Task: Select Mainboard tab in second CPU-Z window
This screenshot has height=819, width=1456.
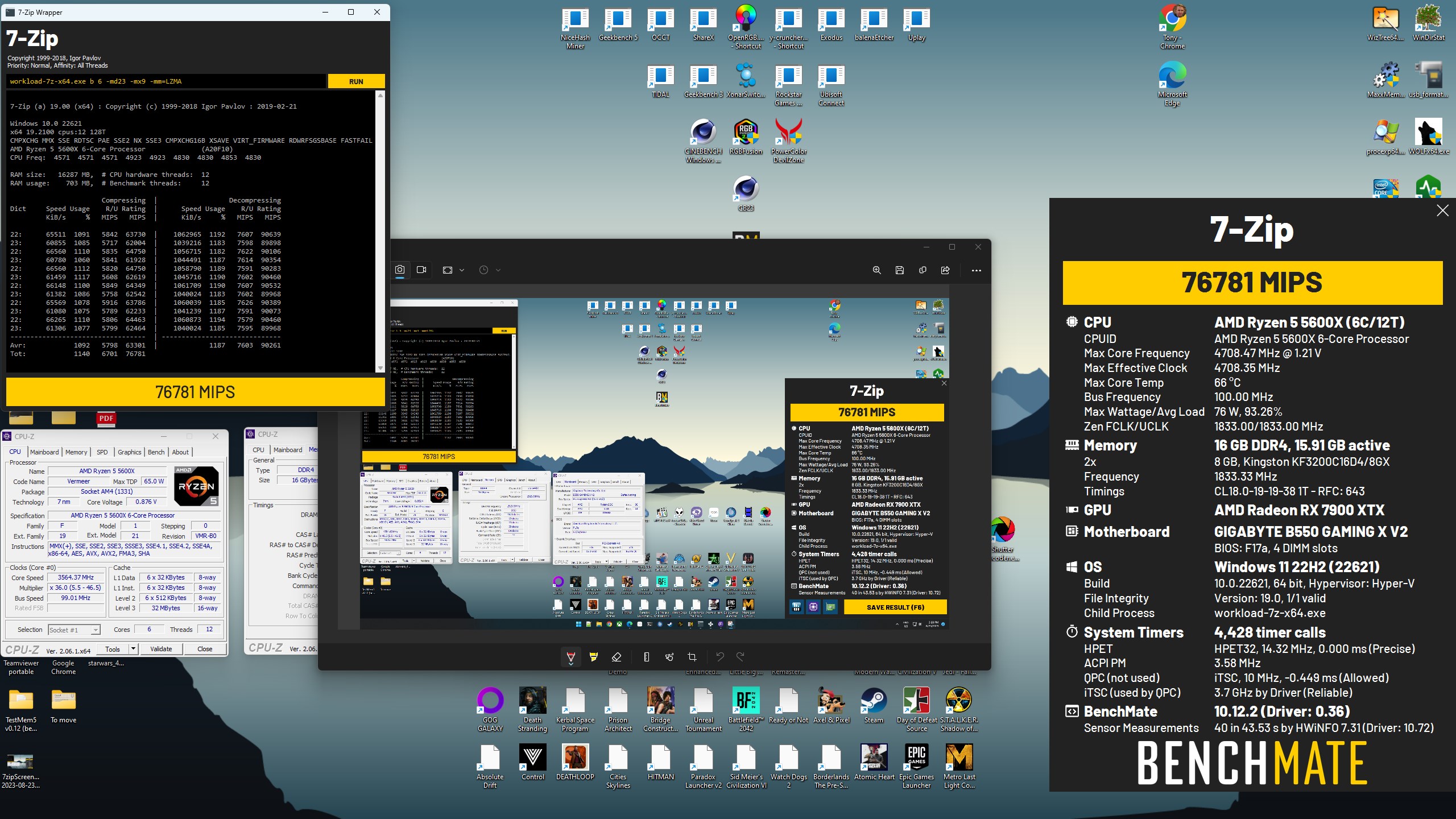Action: [x=288, y=450]
